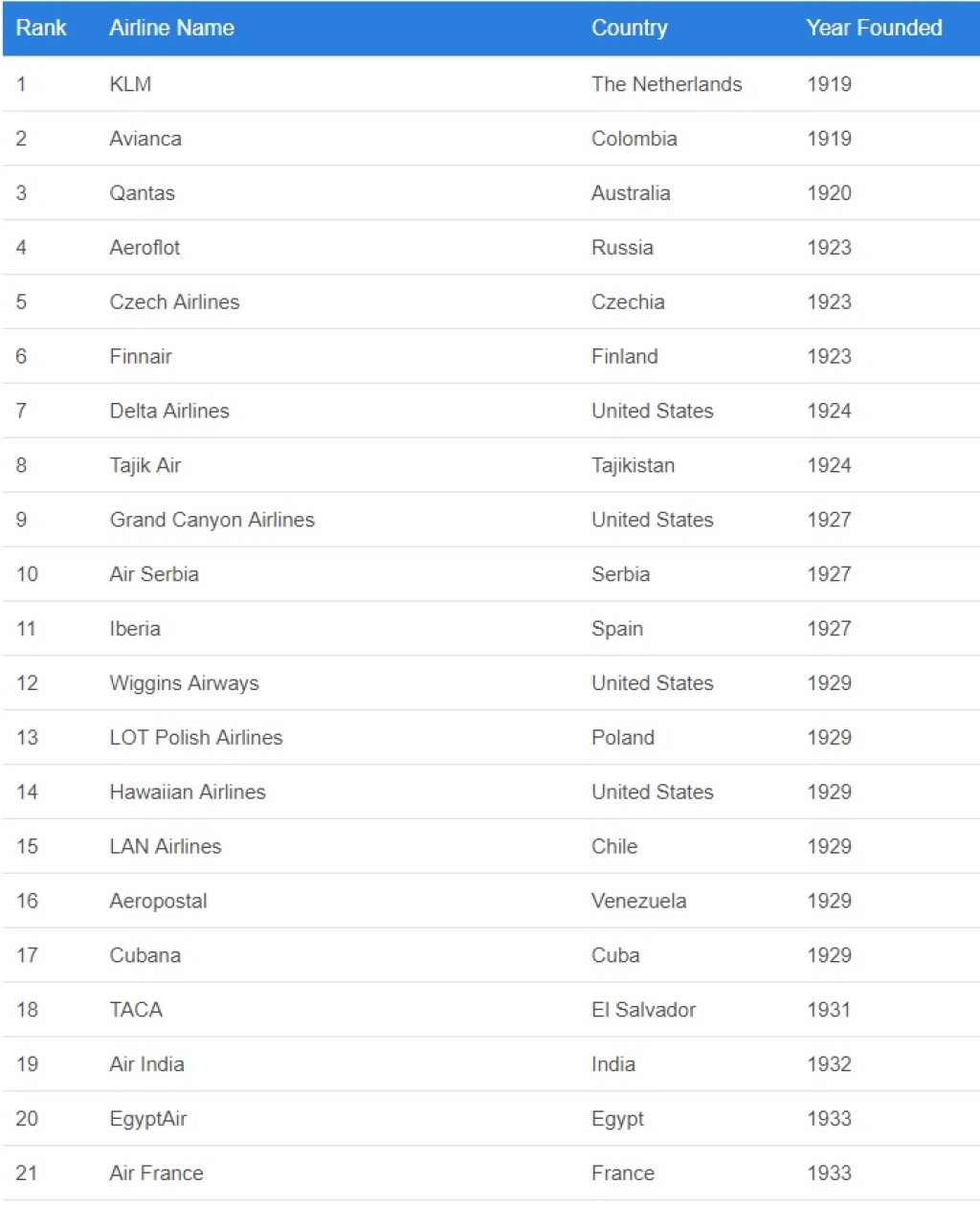The width and height of the screenshot is (980, 1206).
Task: Click the Avianca airline name
Action: click(145, 139)
